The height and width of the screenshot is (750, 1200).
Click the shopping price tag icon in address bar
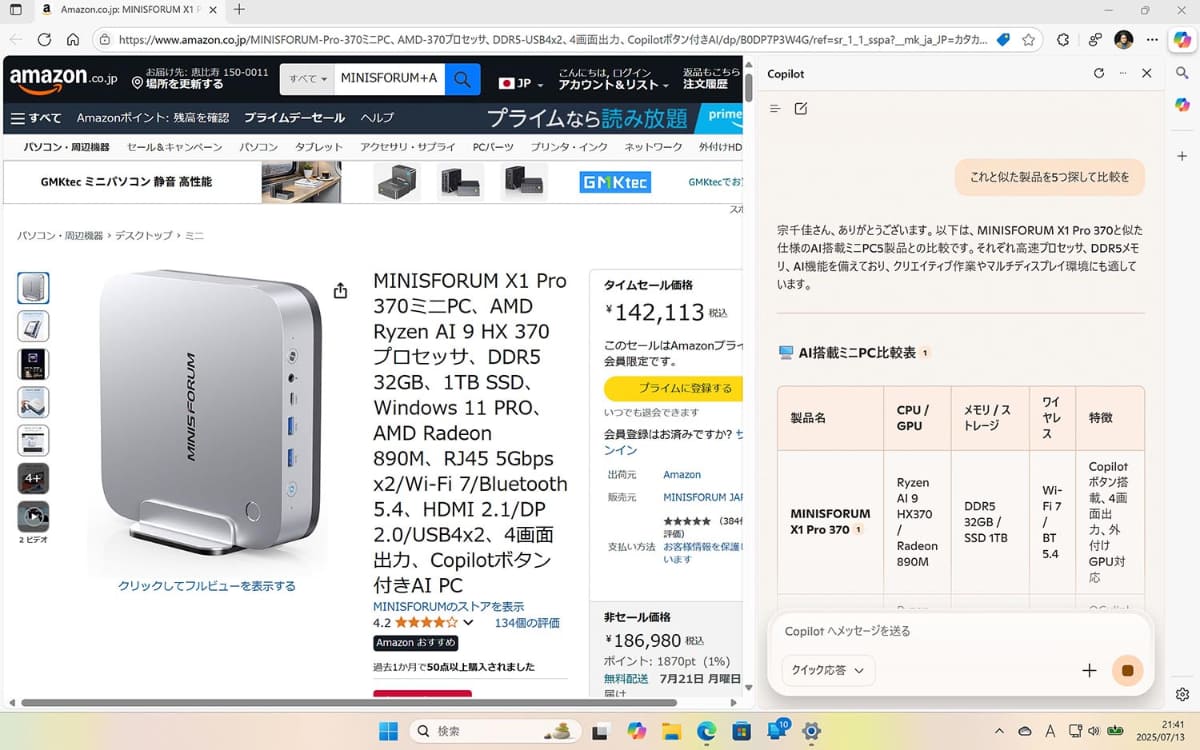pyautogui.click(x=1003, y=40)
